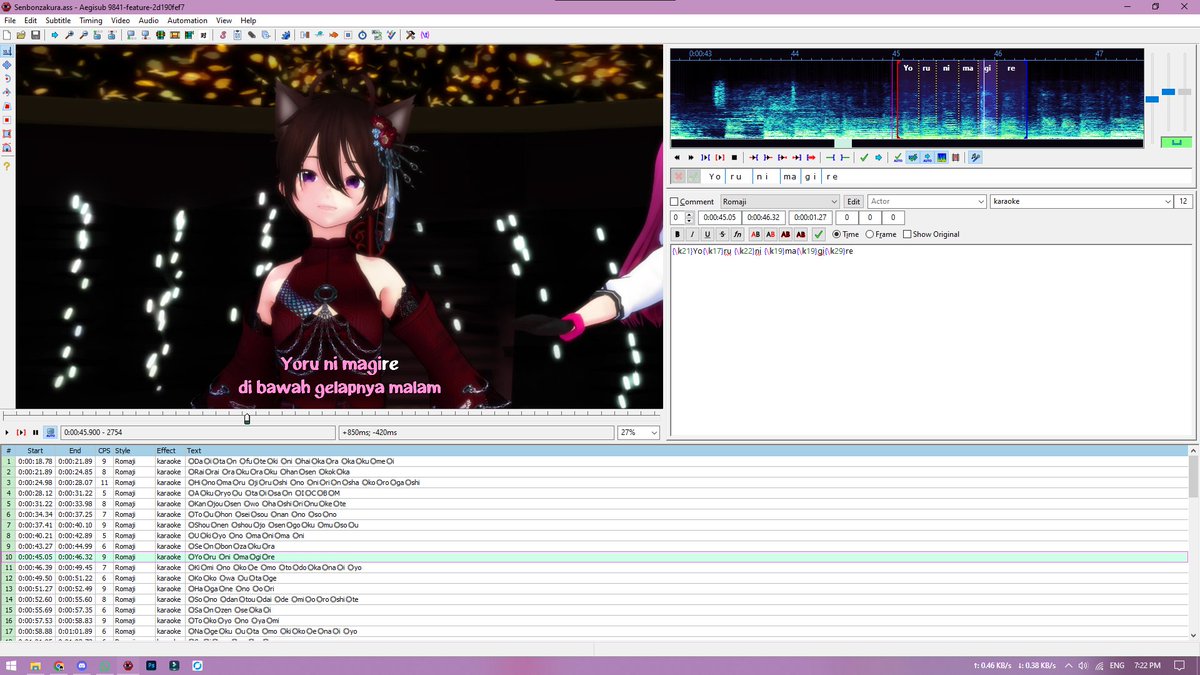Viewport: 1200px width, 675px height.
Task: Open the Options hammer-and-wrench icon
Action: (x=410, y=35)
